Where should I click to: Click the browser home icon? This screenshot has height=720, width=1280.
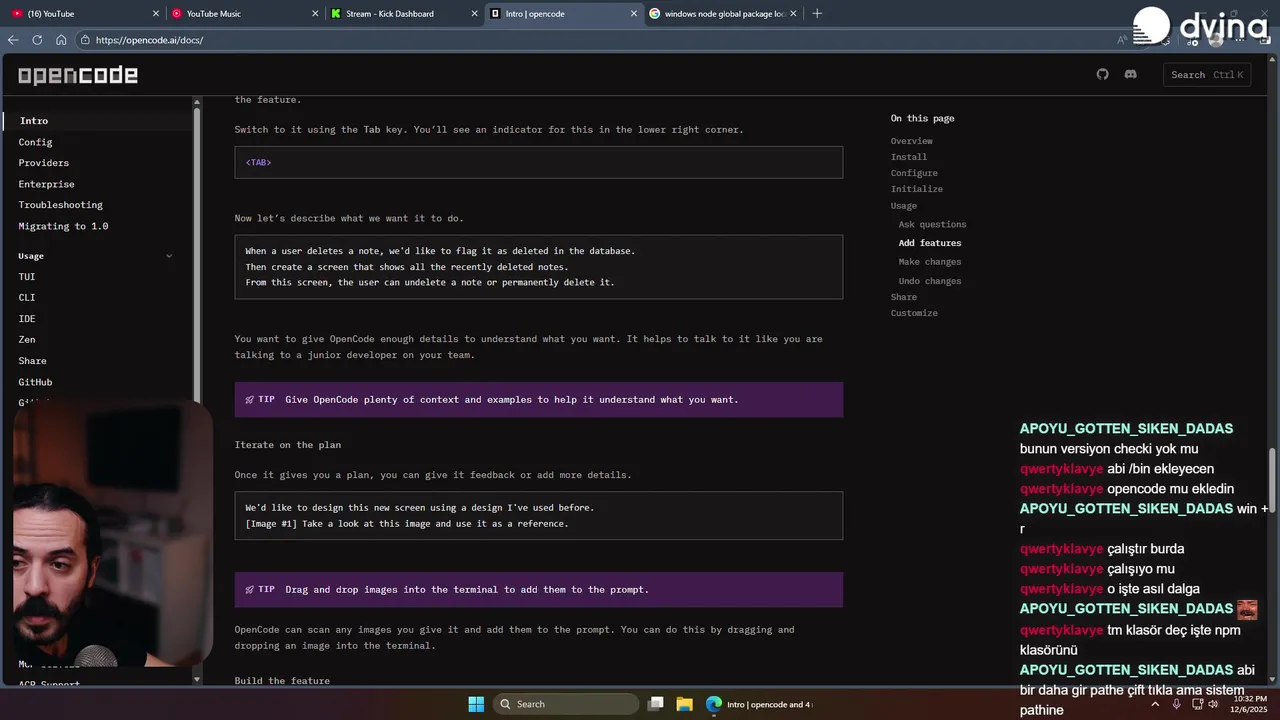(61, 40)
